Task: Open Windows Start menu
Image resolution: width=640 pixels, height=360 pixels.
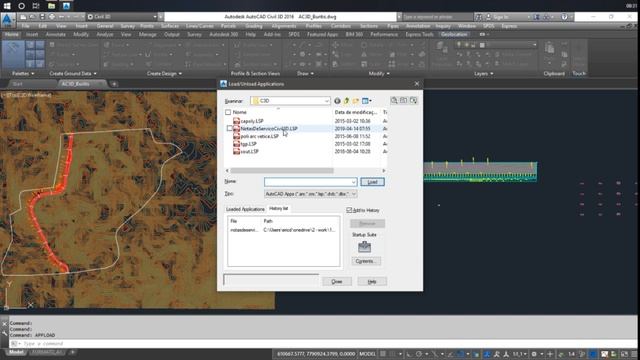Action: tap(7, 6)
